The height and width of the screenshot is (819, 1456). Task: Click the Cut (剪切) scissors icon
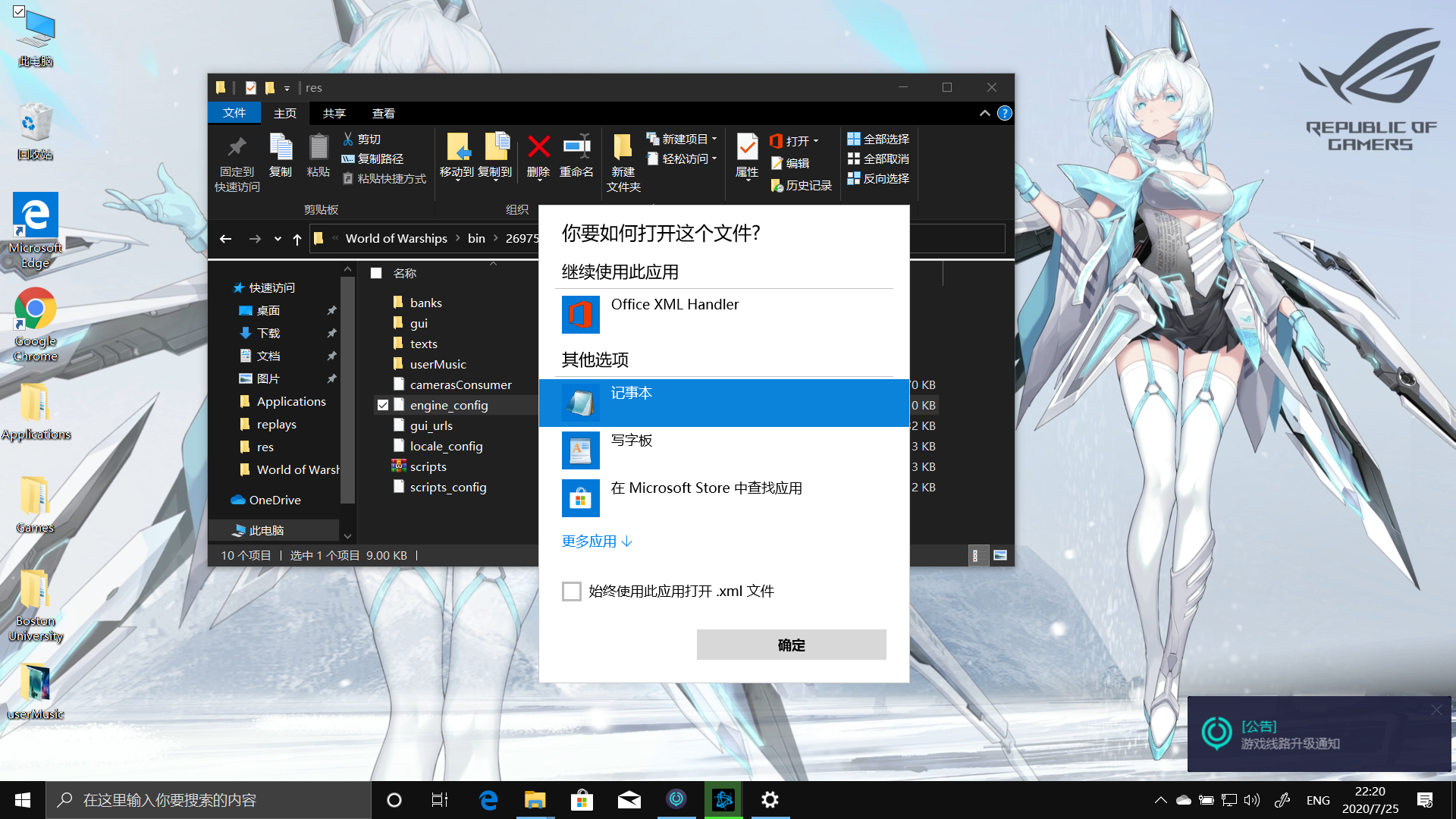(x=348, y=139)
